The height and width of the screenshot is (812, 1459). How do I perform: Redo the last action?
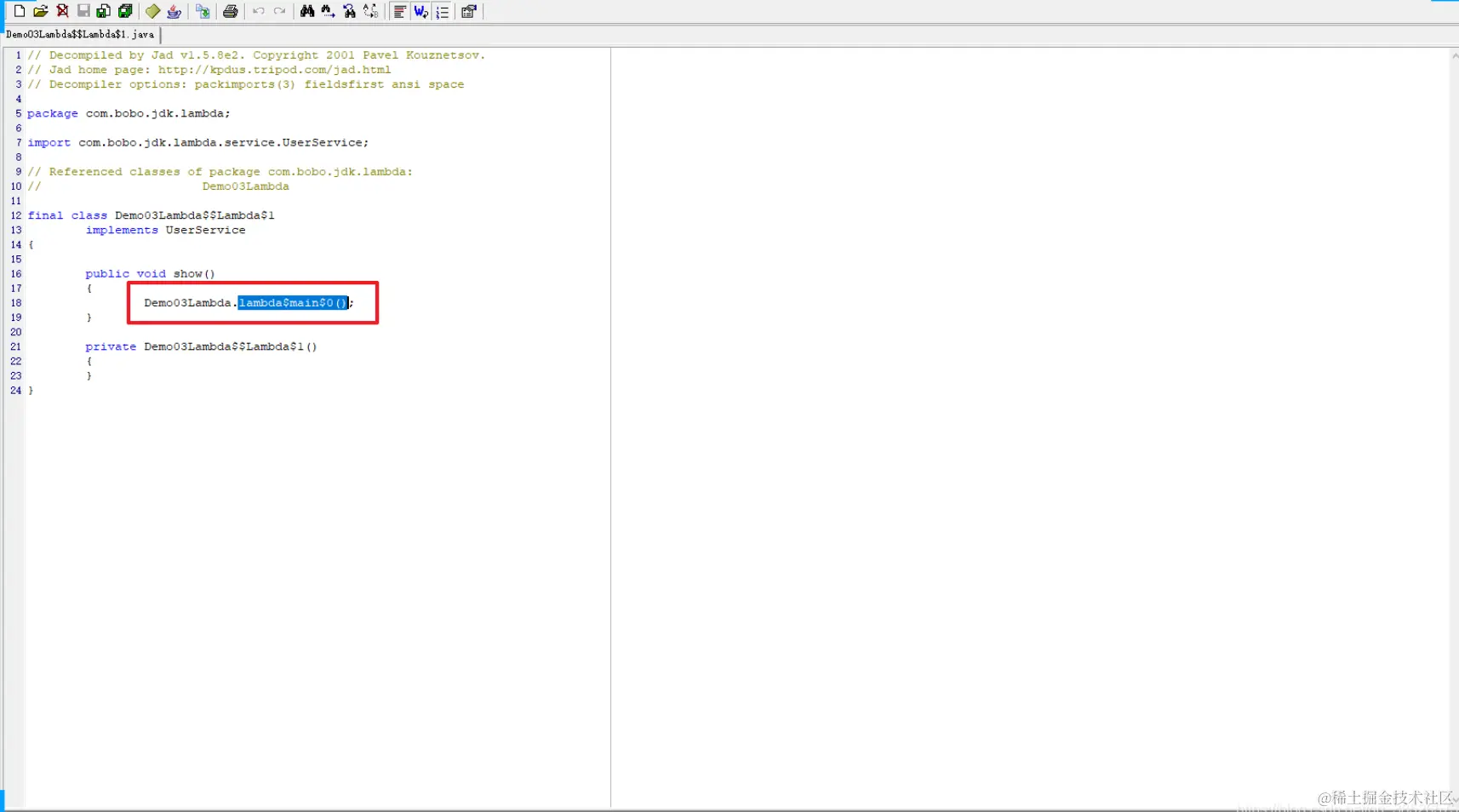[x=279, y=11]
